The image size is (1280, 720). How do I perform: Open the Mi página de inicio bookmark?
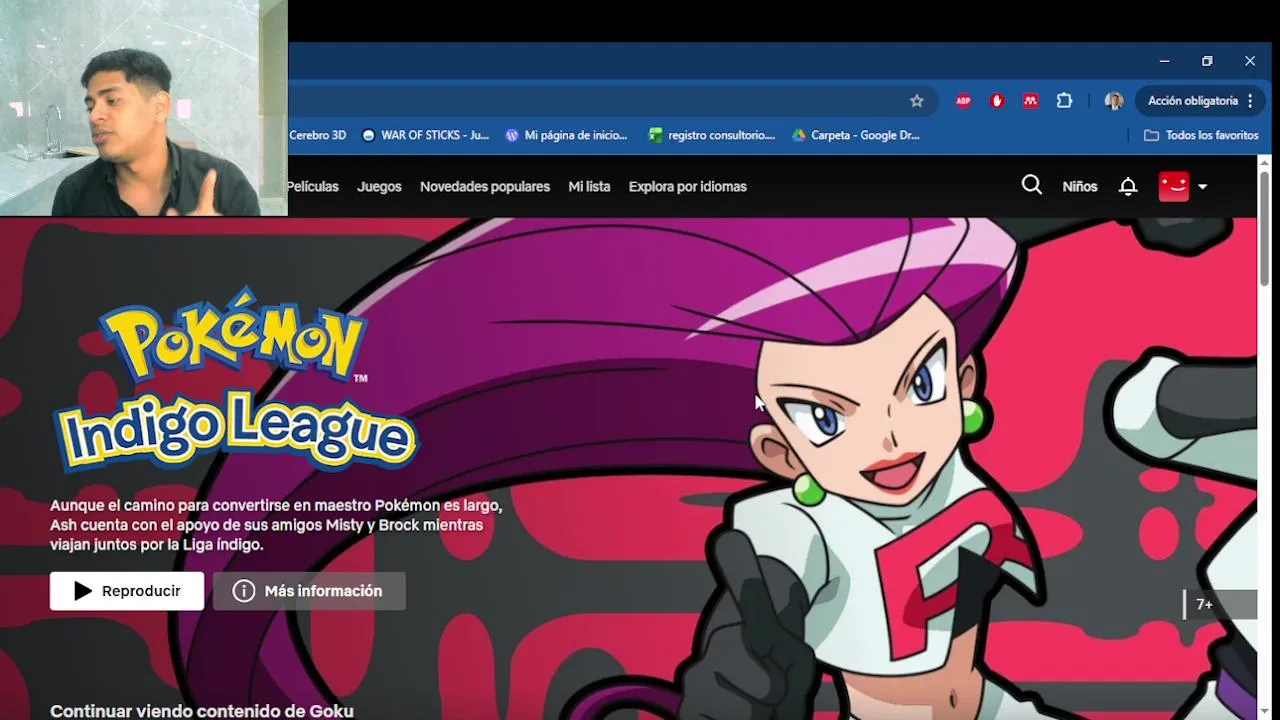(567, 135)
